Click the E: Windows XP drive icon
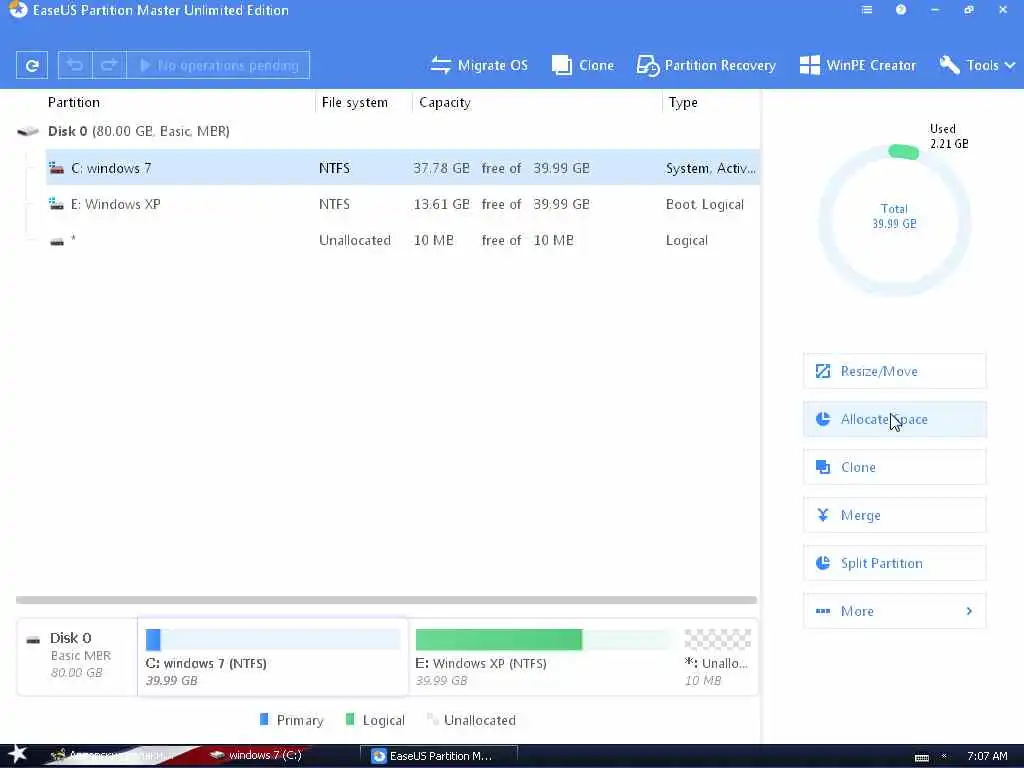1024x768 pixels. (x=57, y=204)
